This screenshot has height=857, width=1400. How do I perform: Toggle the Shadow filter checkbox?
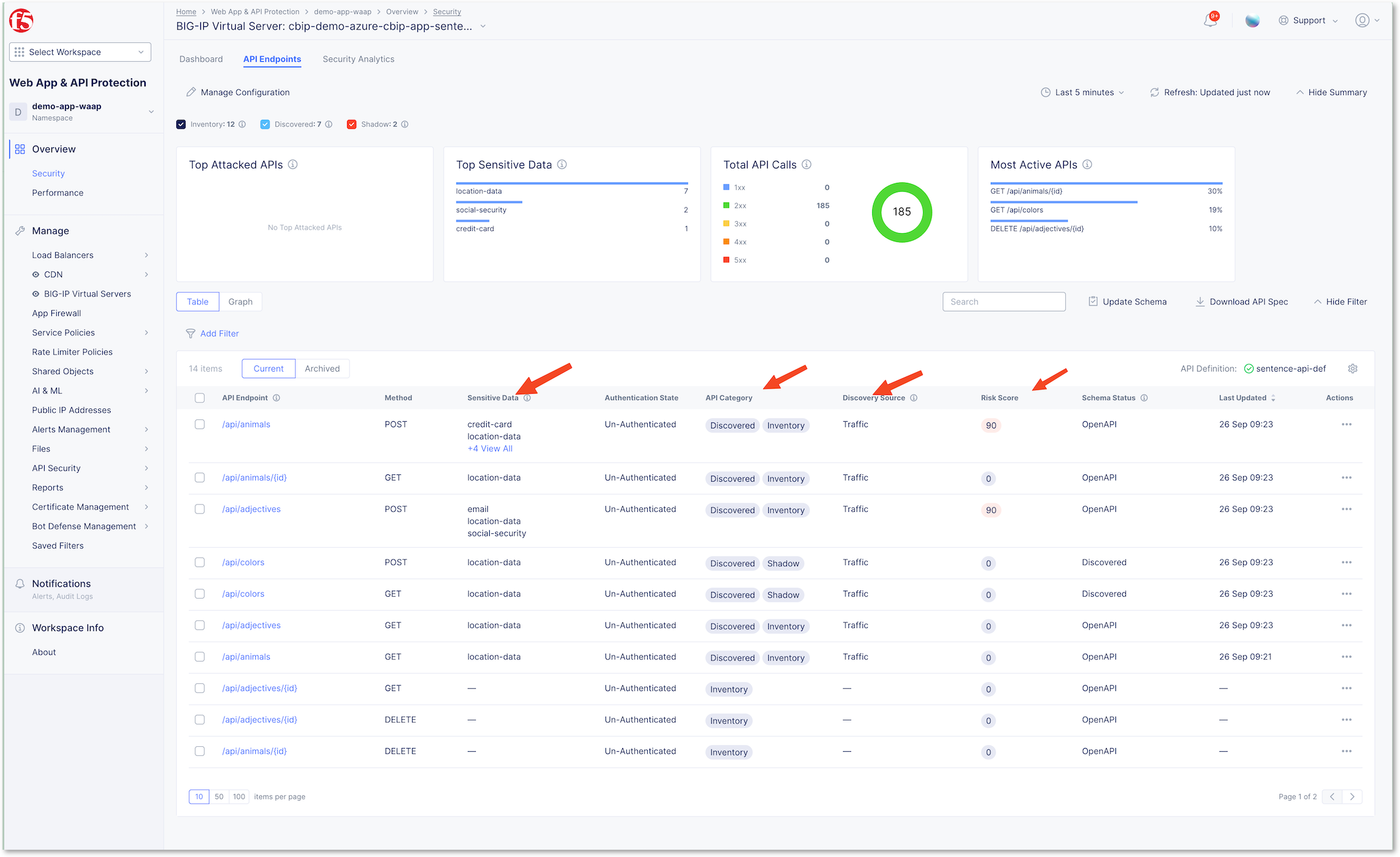[x=352, y=124]
